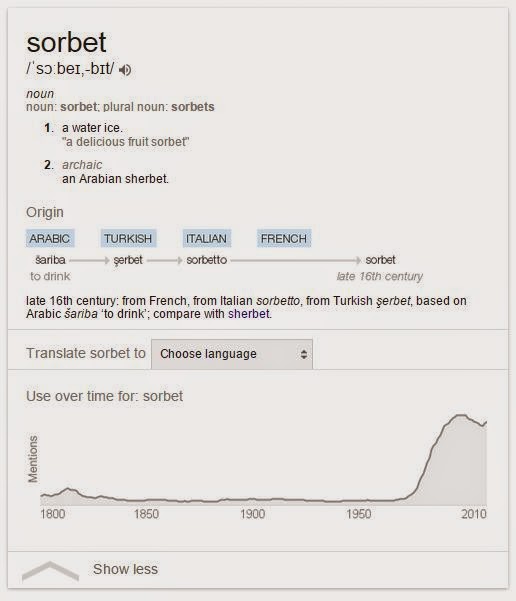Image resolution: width=516 pixels, height=601 pixels.
Task: Click the Show less chevron arrow
Action: 50,571
